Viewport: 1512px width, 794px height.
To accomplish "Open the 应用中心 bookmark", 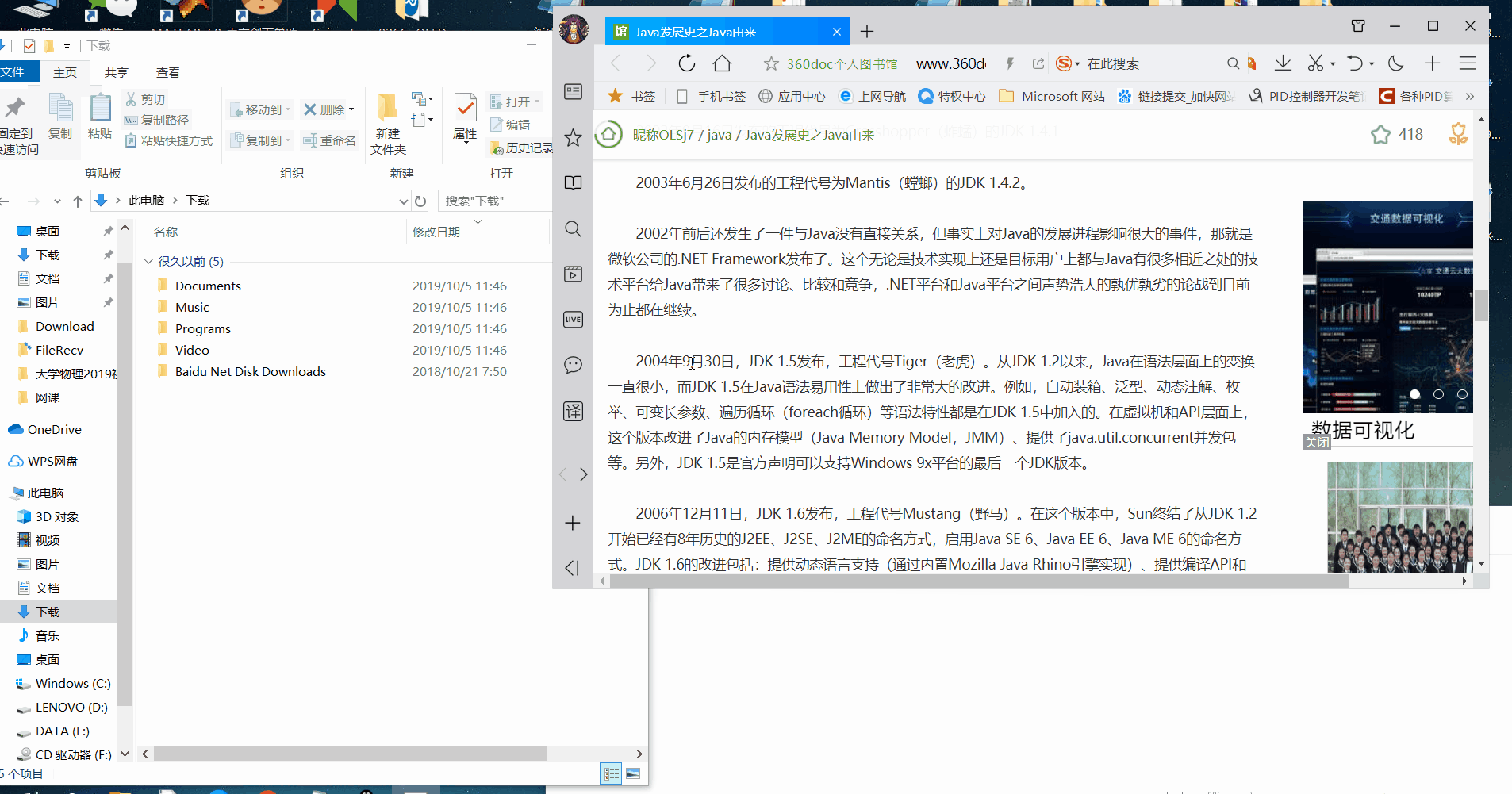I will (x=792, y=96).
